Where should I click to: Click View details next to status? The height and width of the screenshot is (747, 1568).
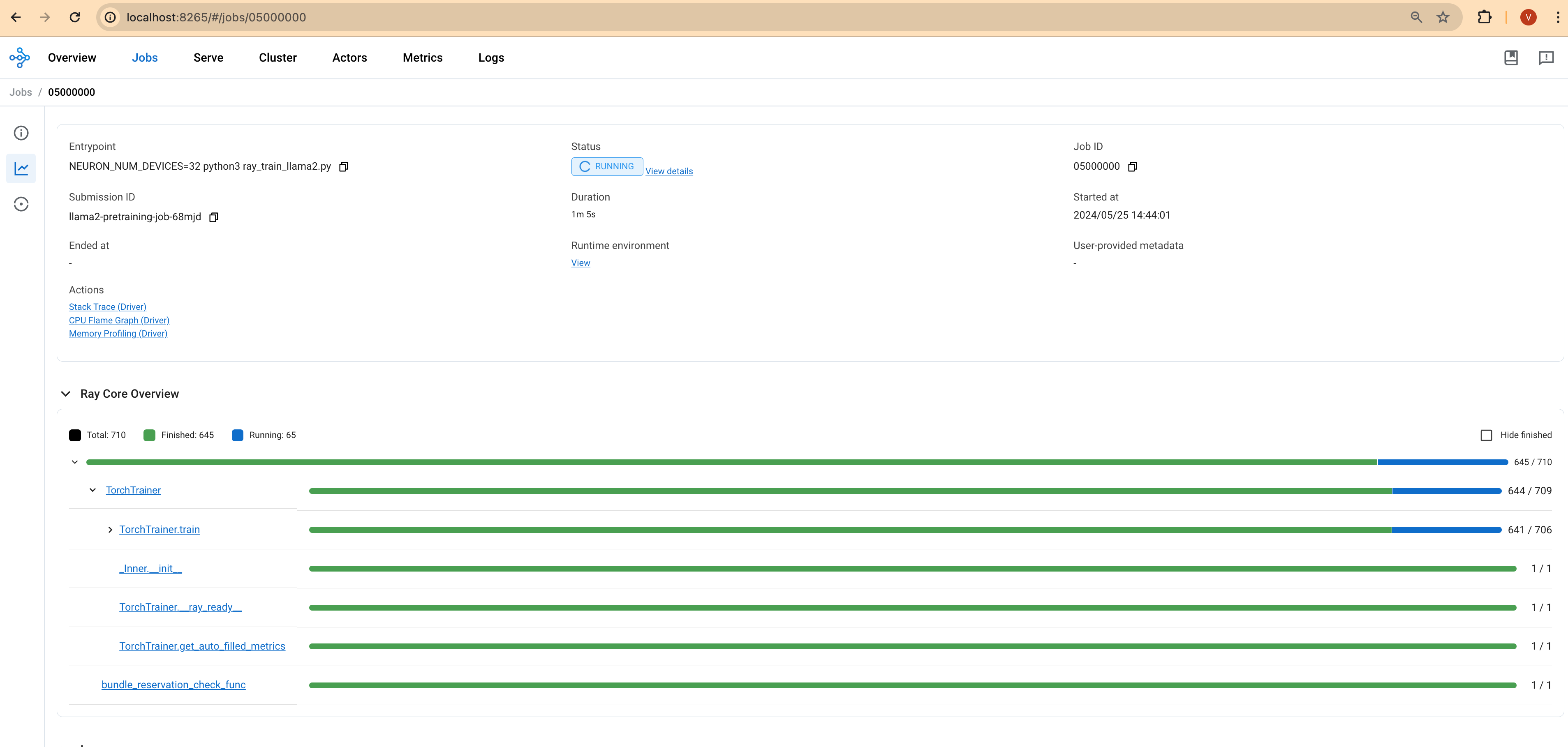[669, 171]
